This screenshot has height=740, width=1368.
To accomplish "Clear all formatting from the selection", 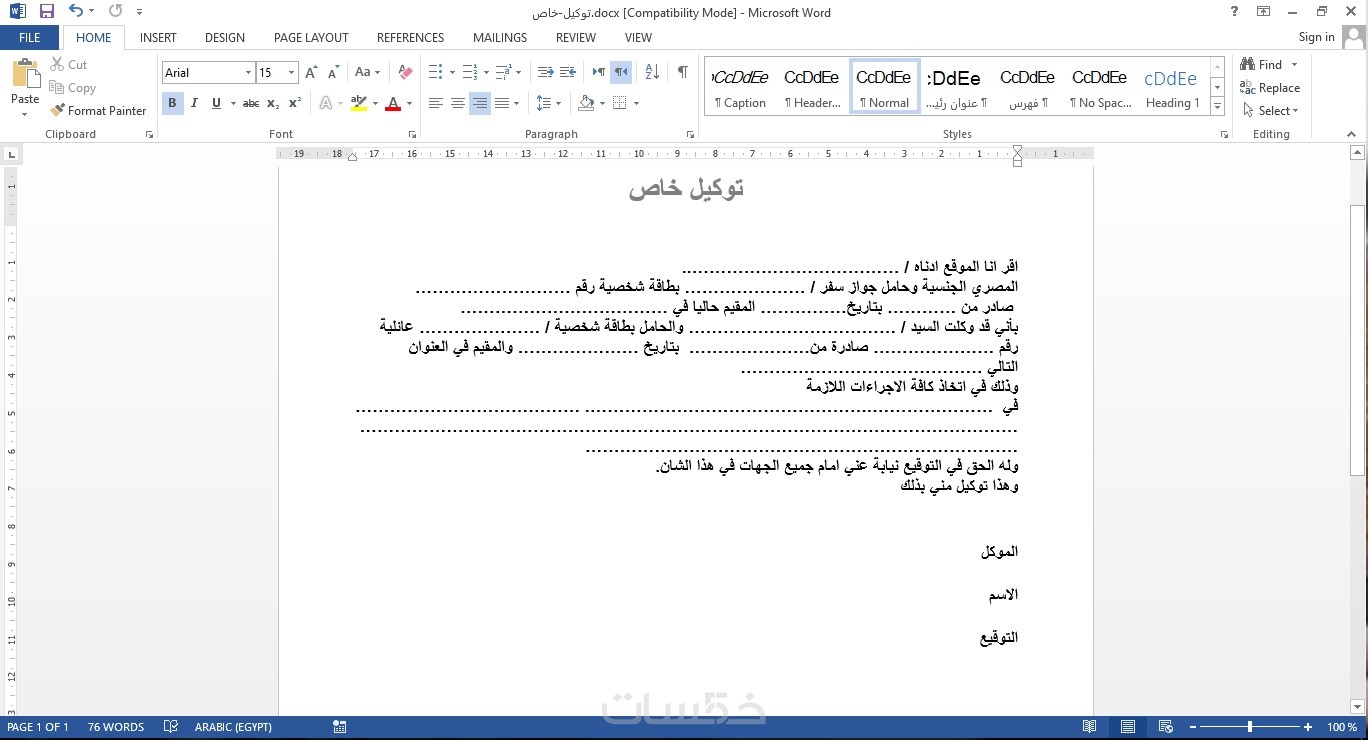I will (405, 72).
